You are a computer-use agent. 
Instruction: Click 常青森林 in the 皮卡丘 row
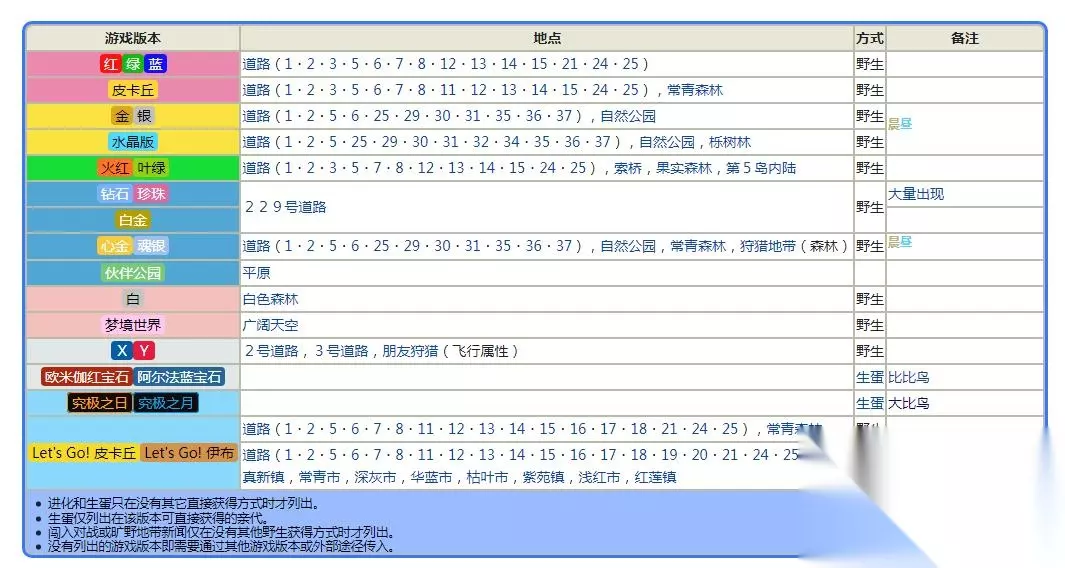(x=695, y=90)
